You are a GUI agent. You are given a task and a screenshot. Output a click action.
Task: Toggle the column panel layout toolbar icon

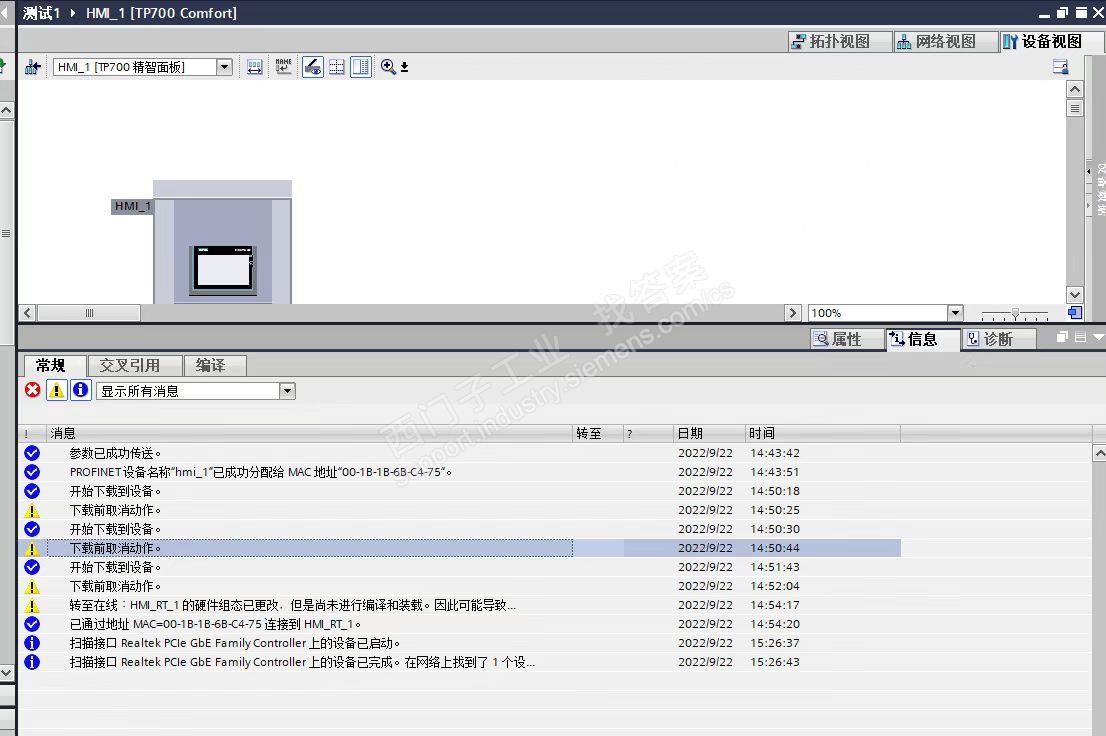click(360, 67)
